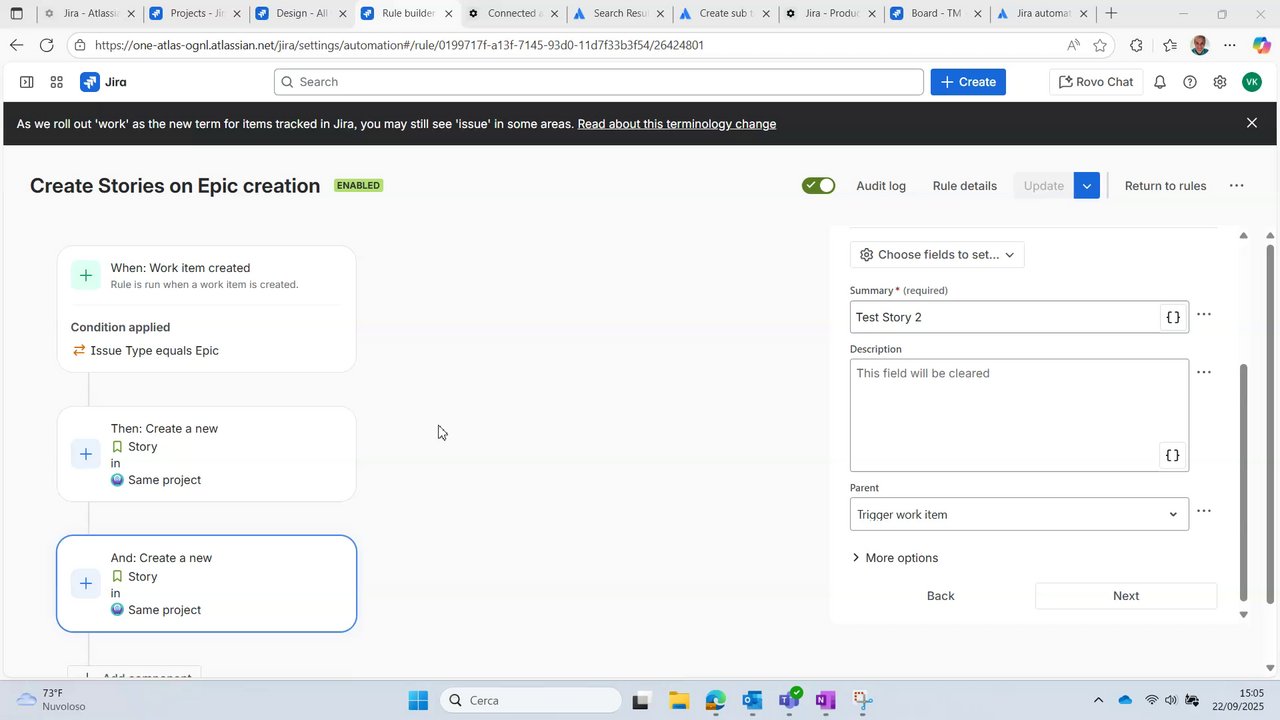Open browser extensions icon
The image size is (1280, 720).
click(1136, 45)
